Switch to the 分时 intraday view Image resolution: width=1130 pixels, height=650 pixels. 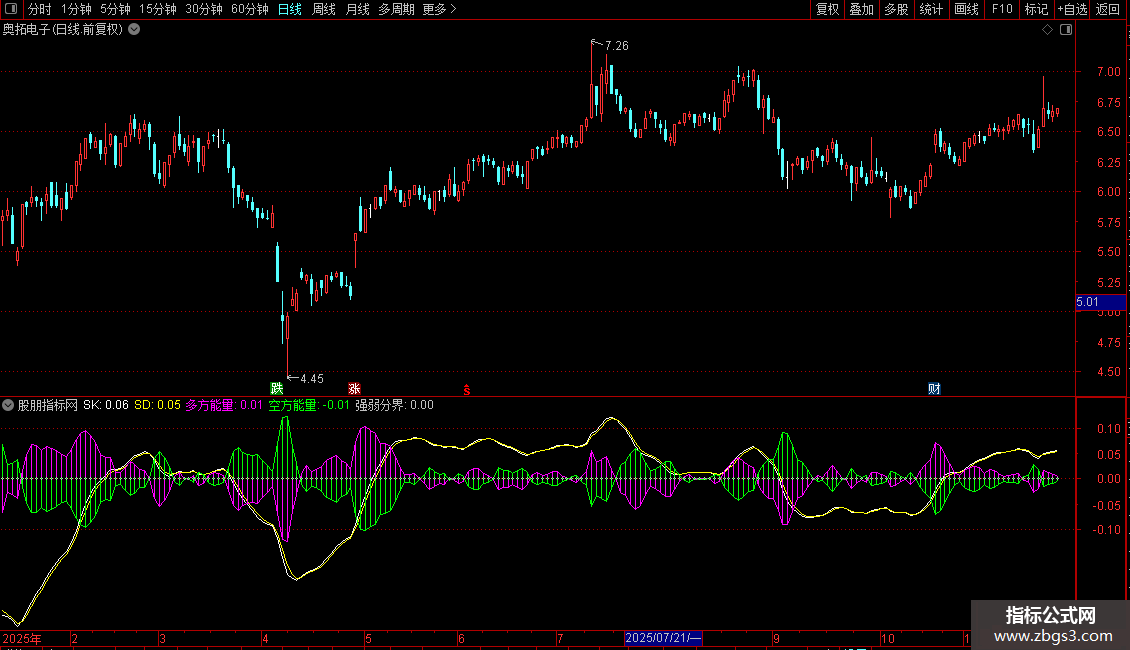tap(39, 9)
